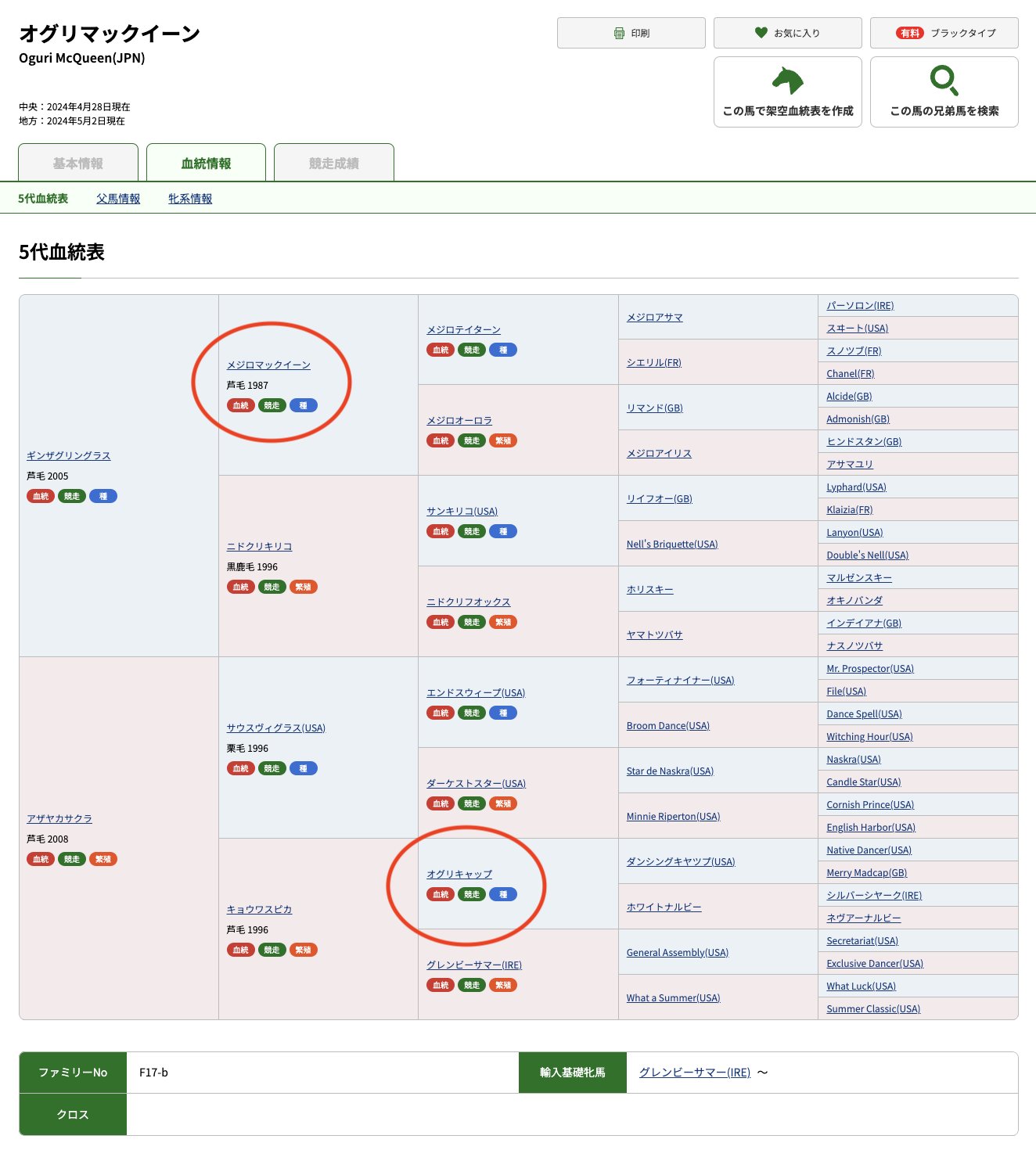1036x1150 pixels.
Task: Open the General Assembly(USA) link
Action: tap(678, 952)
